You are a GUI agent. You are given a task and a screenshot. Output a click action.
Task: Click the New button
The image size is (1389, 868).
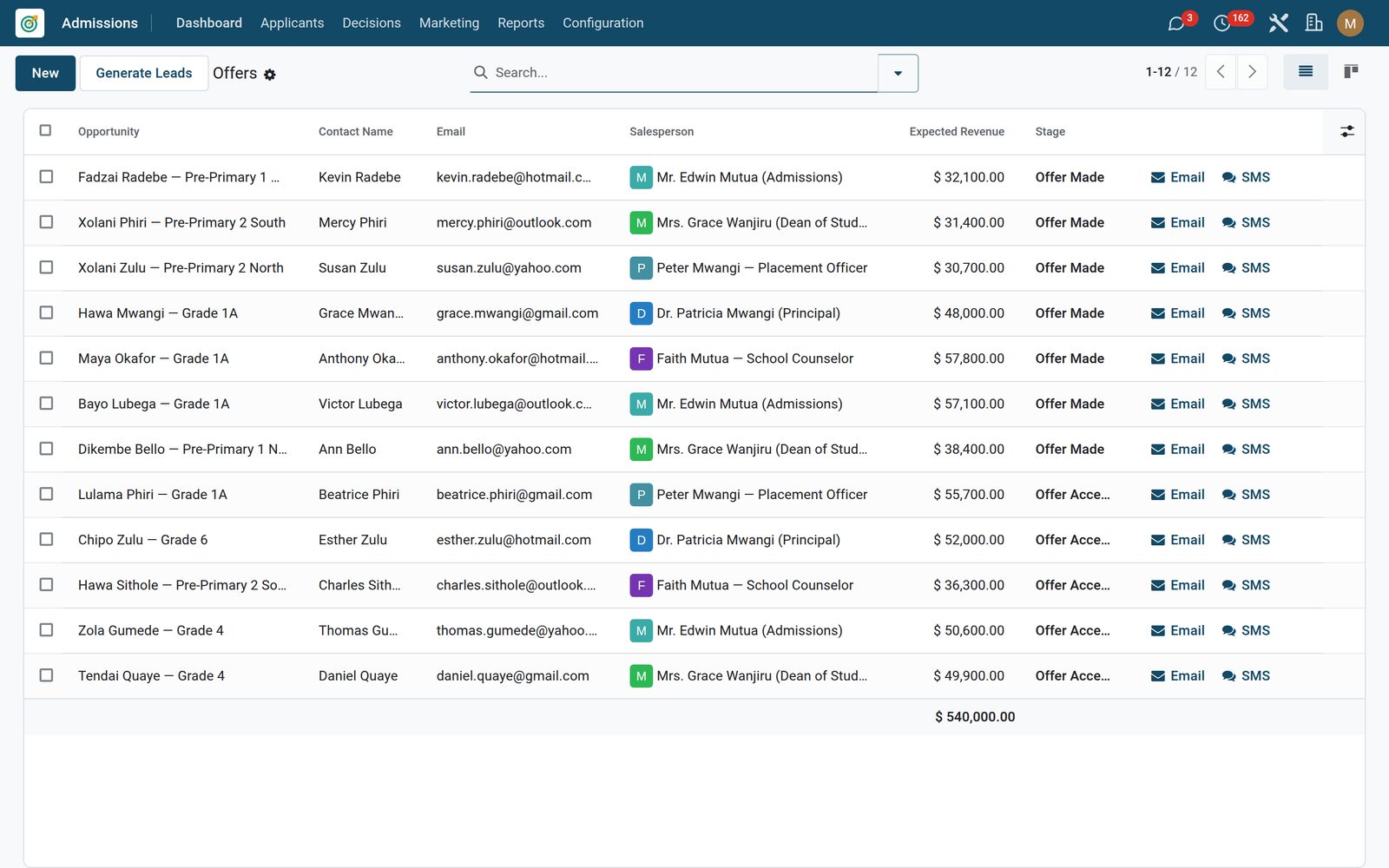[45, 73]
